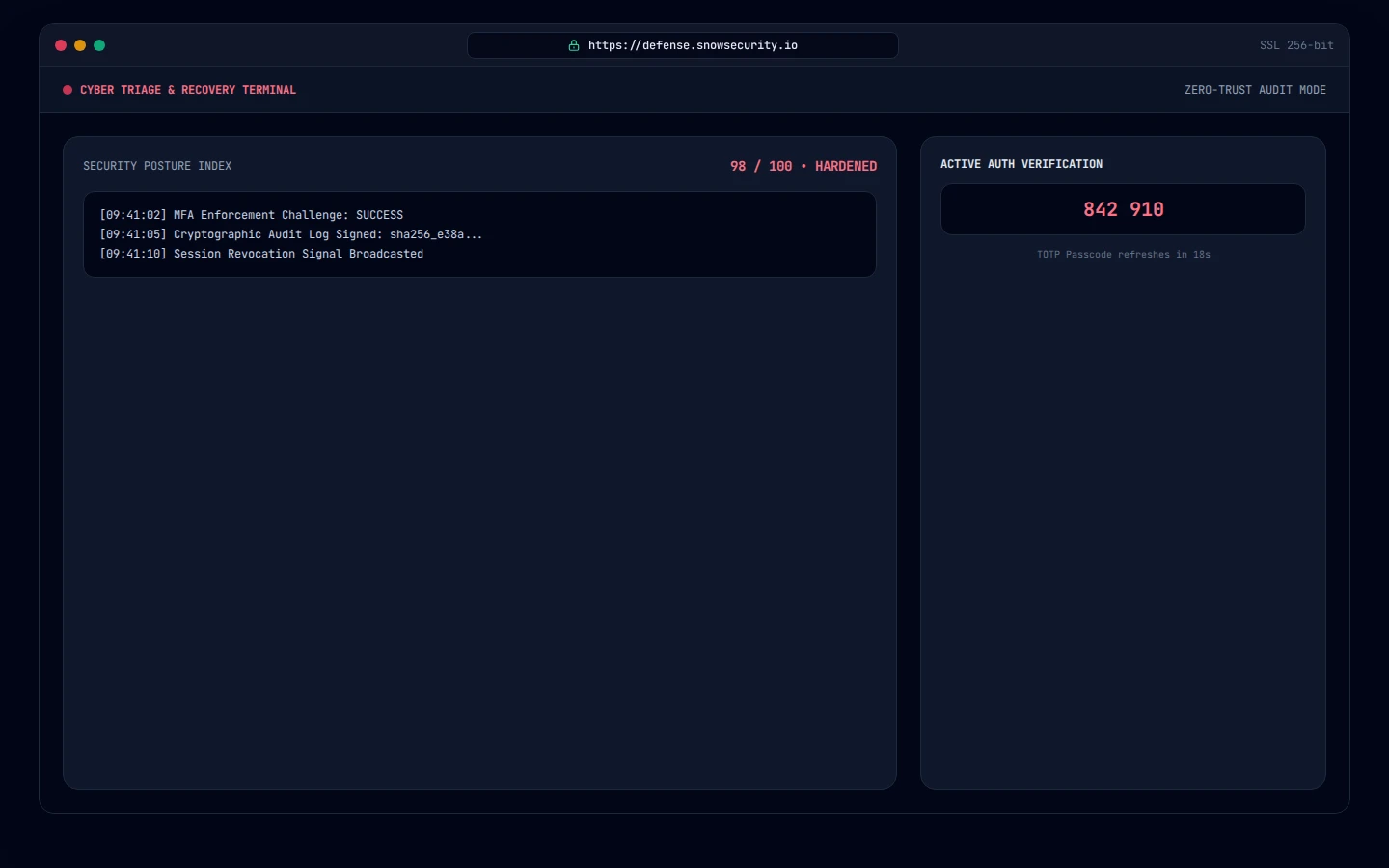Click the SSL 256-bit label
Screen dimensions: 1389x868
(x=1296, y=45)
